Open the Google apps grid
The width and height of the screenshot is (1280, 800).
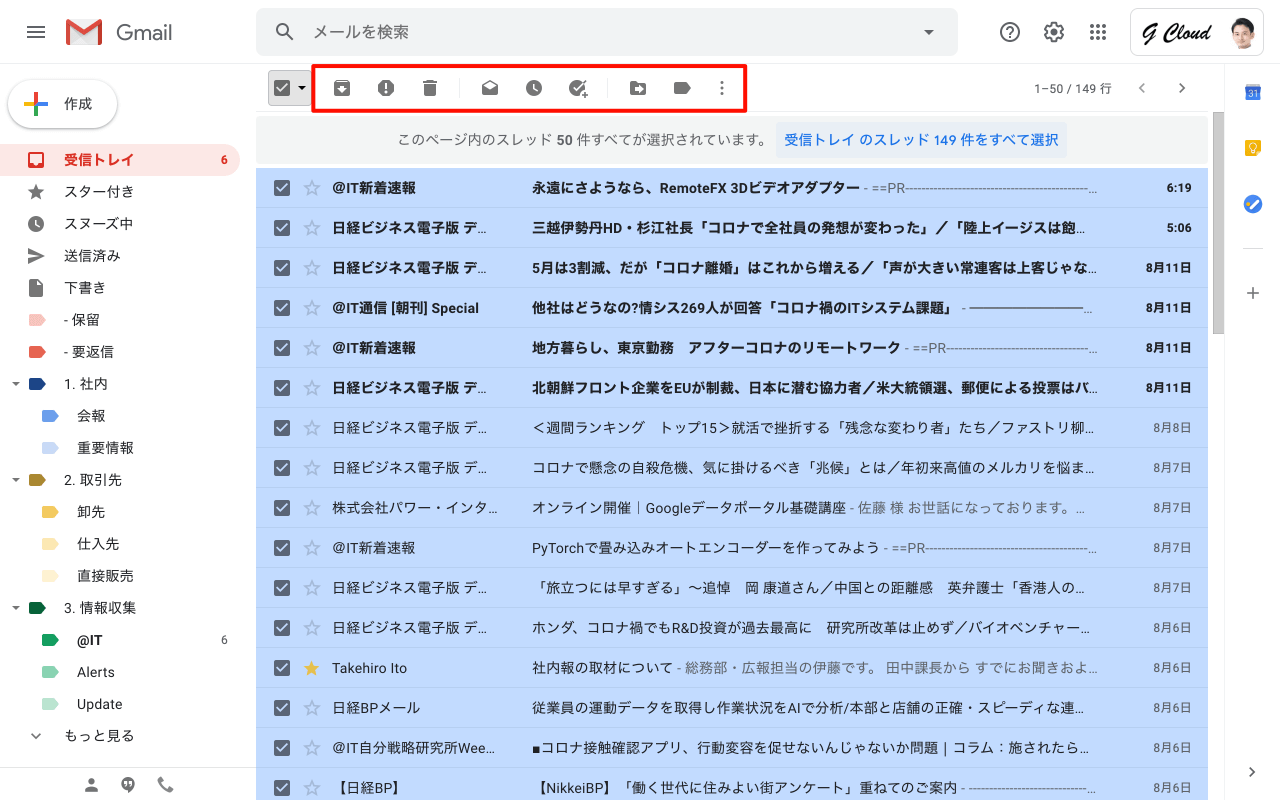[x=1098, y=32]
